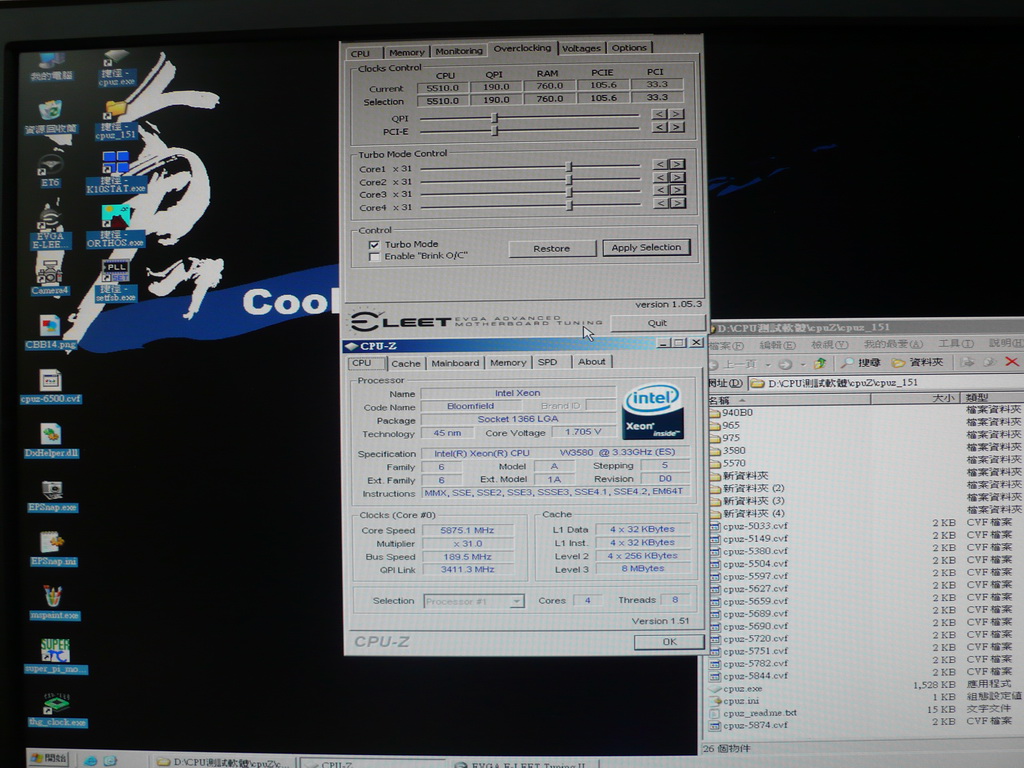Click the Quit button in E-LEET
The width and height of the screenshot is (1024, 768).
click(x=658, y=323)
